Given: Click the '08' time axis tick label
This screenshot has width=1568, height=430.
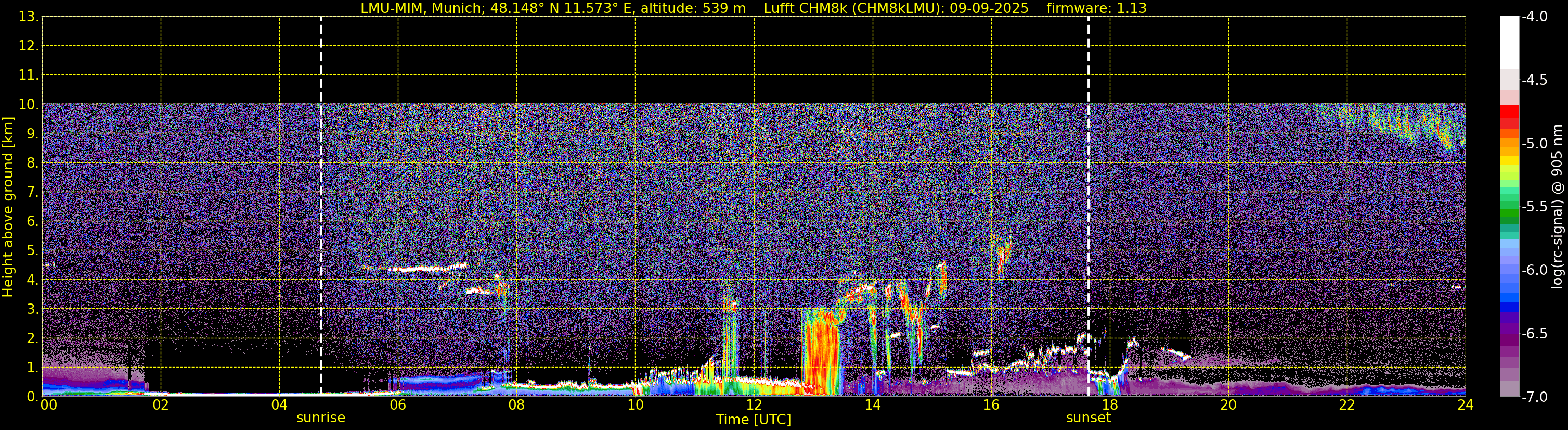Looking at the screenshot, I should pos(517,406).
